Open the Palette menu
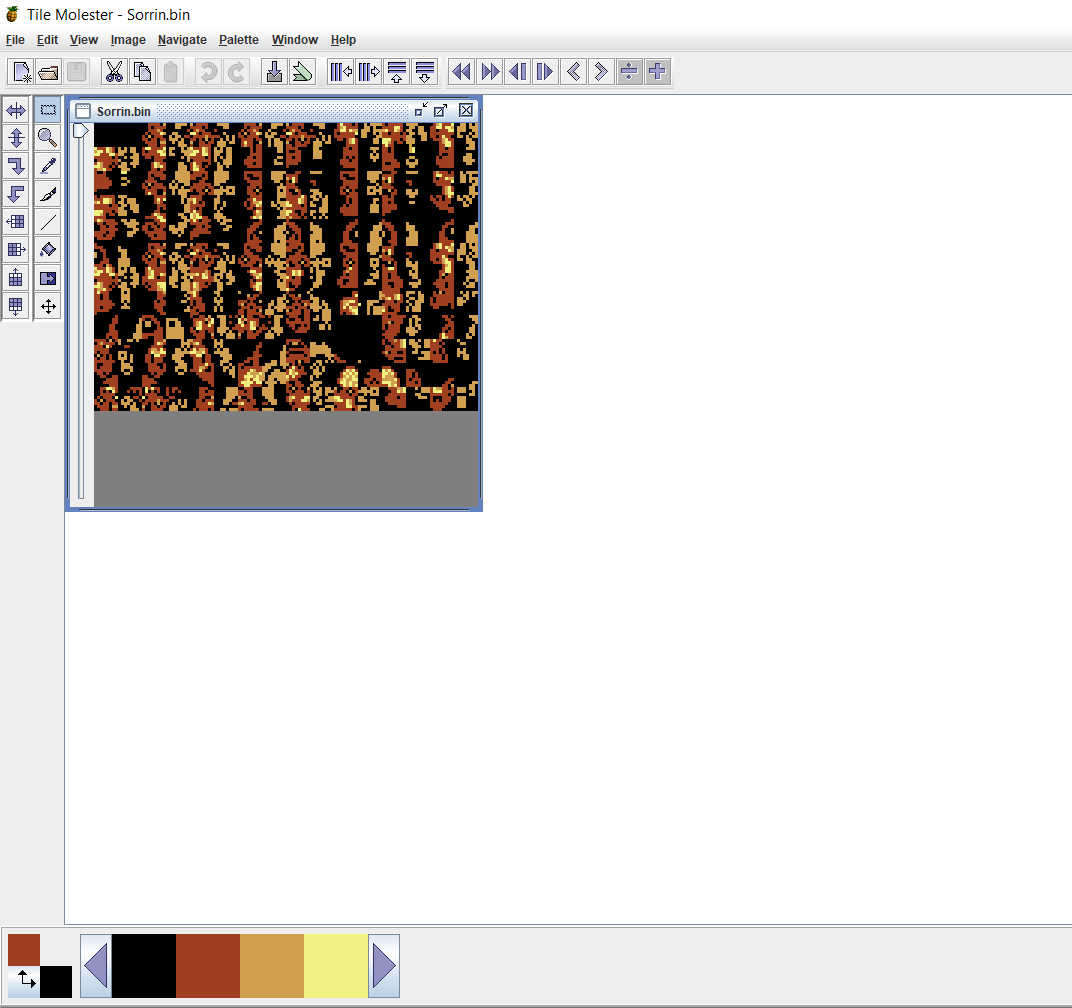Viewport: 1072px width, 1008px height. [x=239, y=40]
